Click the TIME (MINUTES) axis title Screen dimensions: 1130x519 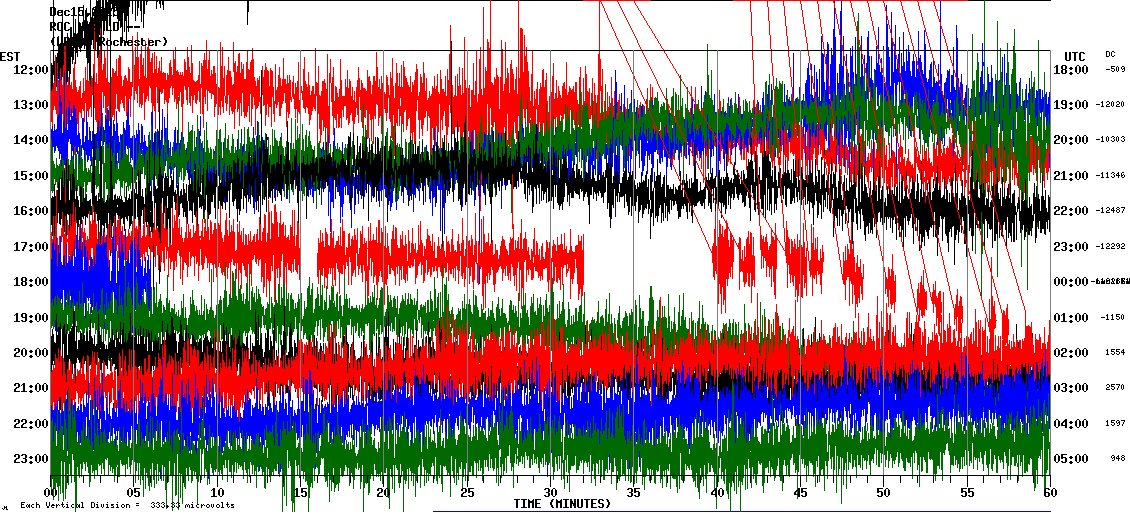(562, 504)
